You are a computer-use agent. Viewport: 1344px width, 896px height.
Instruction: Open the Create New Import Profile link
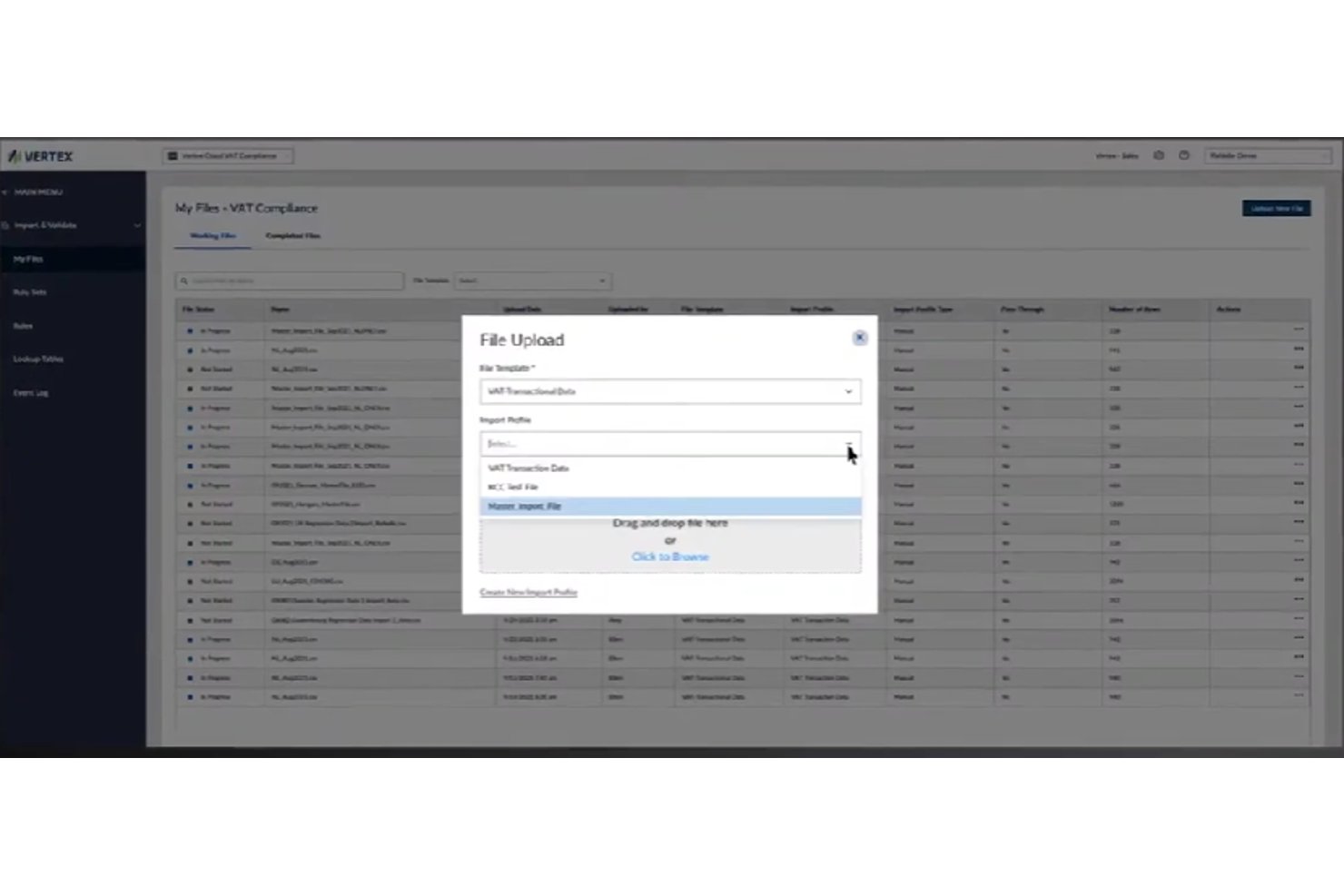tap(529, 592)
